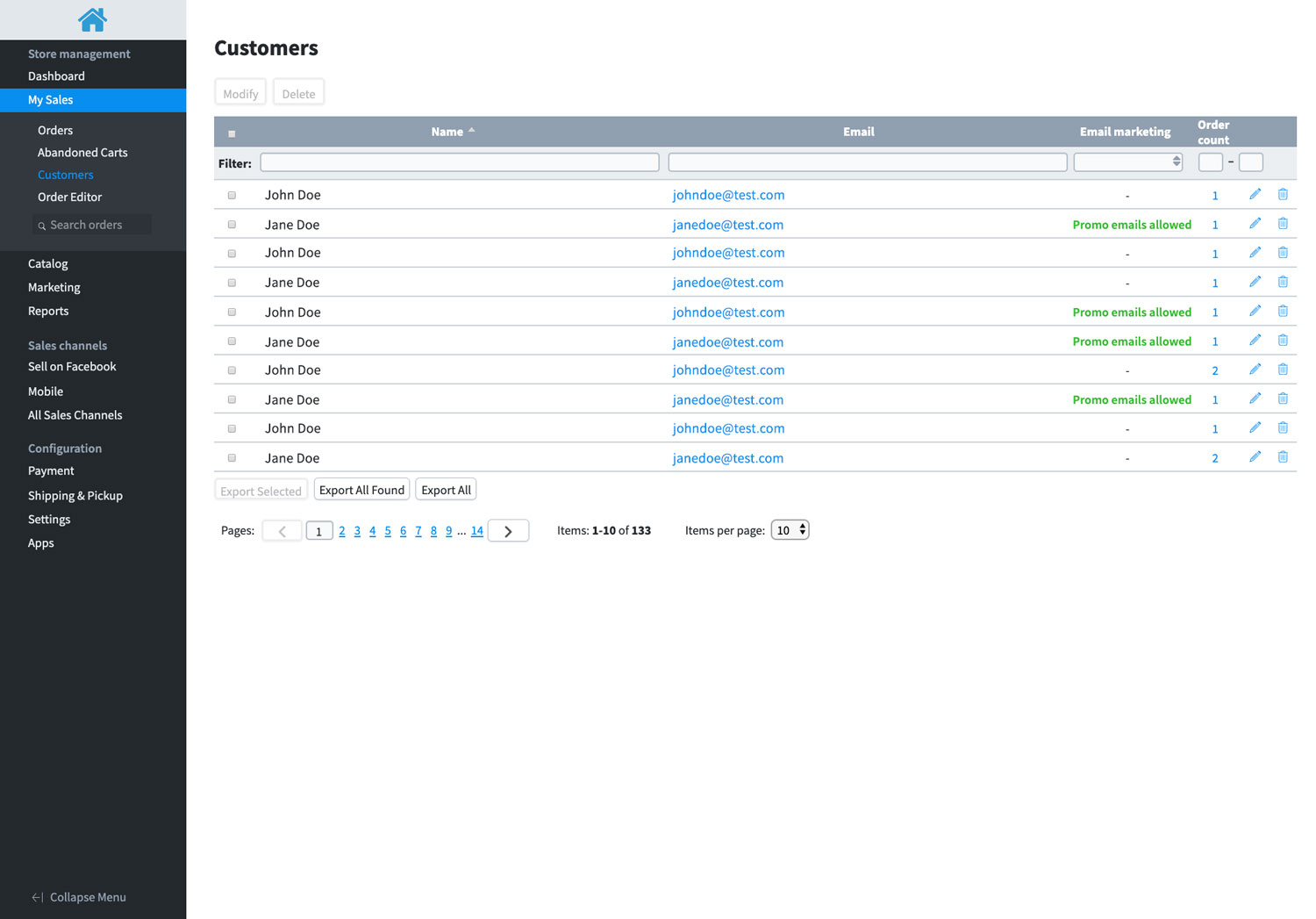Open the Items per page dropdown
1316x919 pixels.
[x=790, y=530]
